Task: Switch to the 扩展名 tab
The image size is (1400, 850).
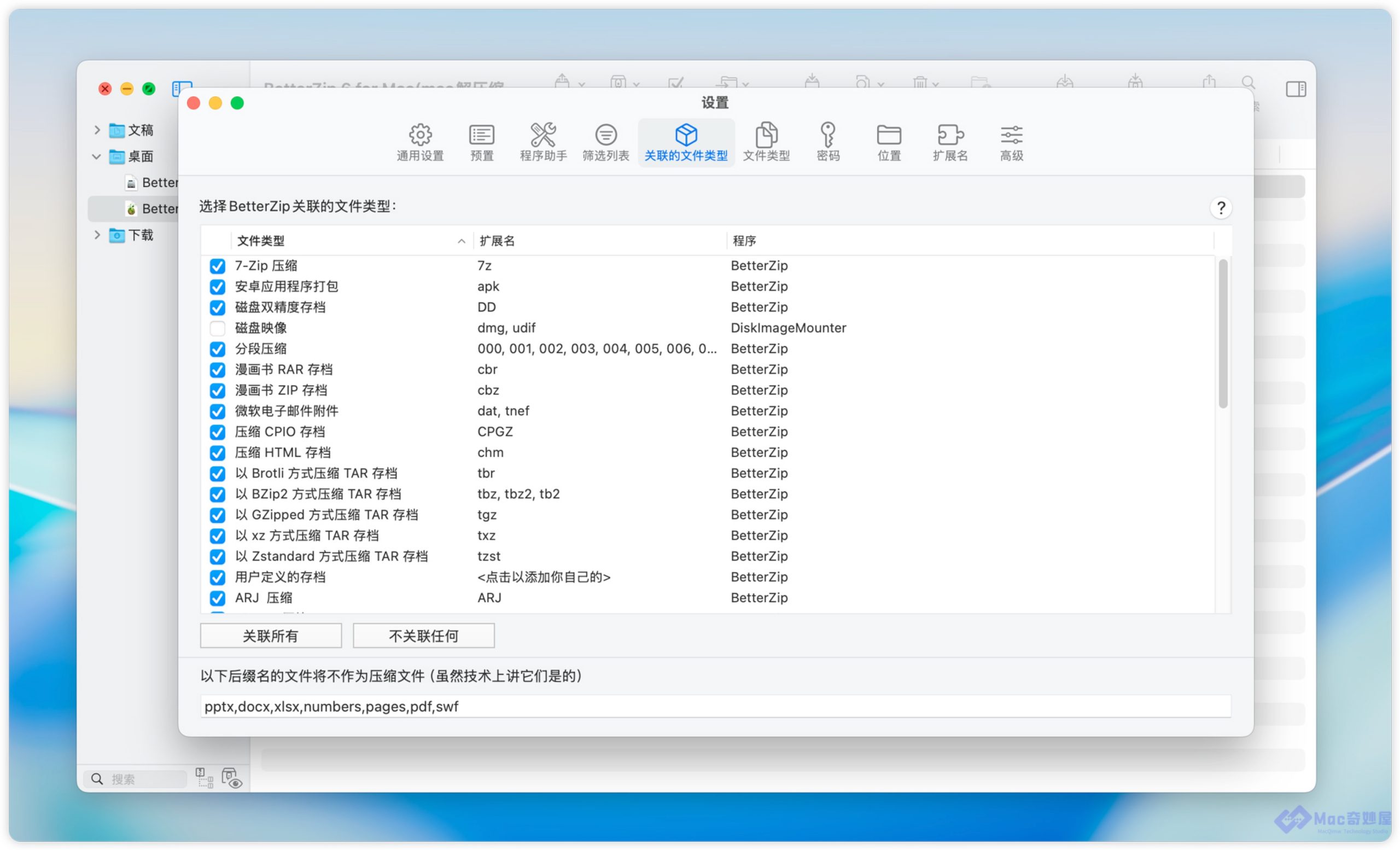Action: 950,142
